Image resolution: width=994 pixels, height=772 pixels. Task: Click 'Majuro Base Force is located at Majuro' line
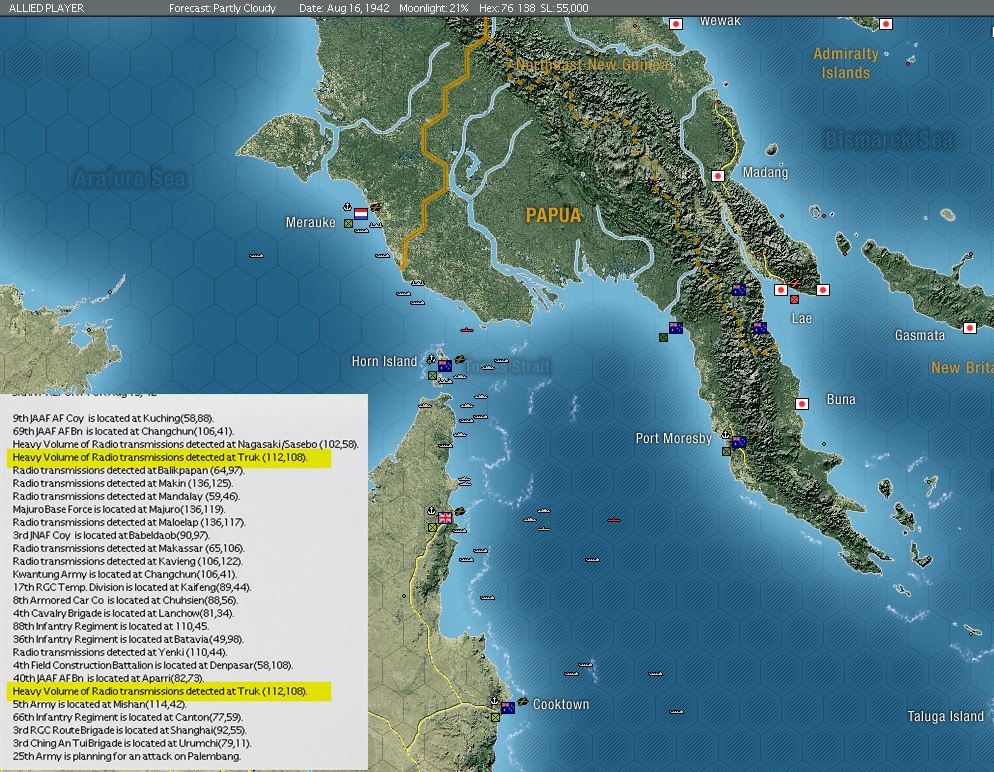pos(119,509)
